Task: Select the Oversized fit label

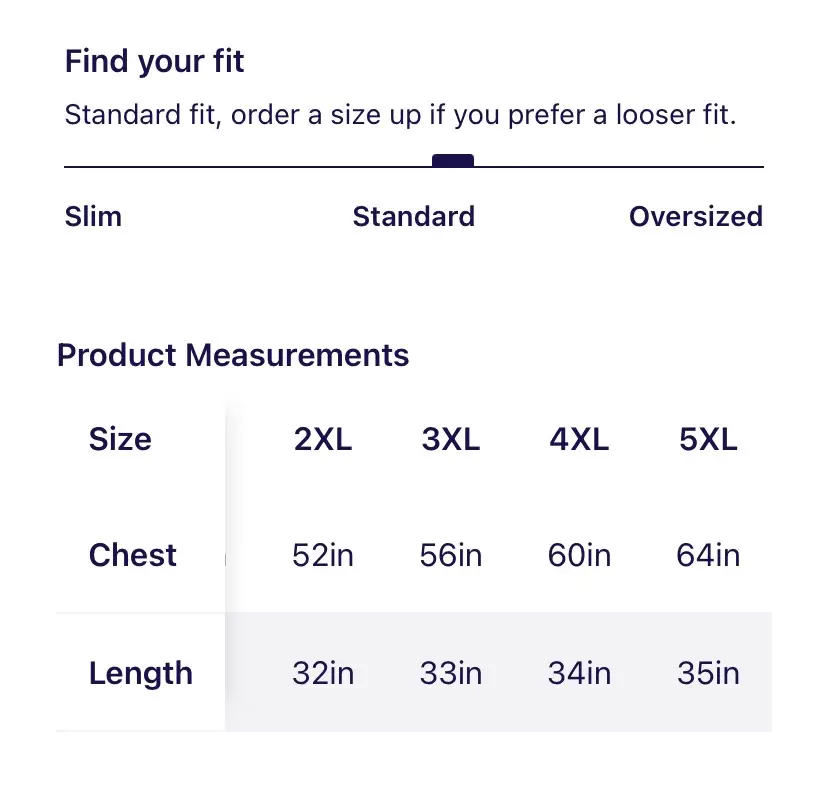Action: coord(695,217)
